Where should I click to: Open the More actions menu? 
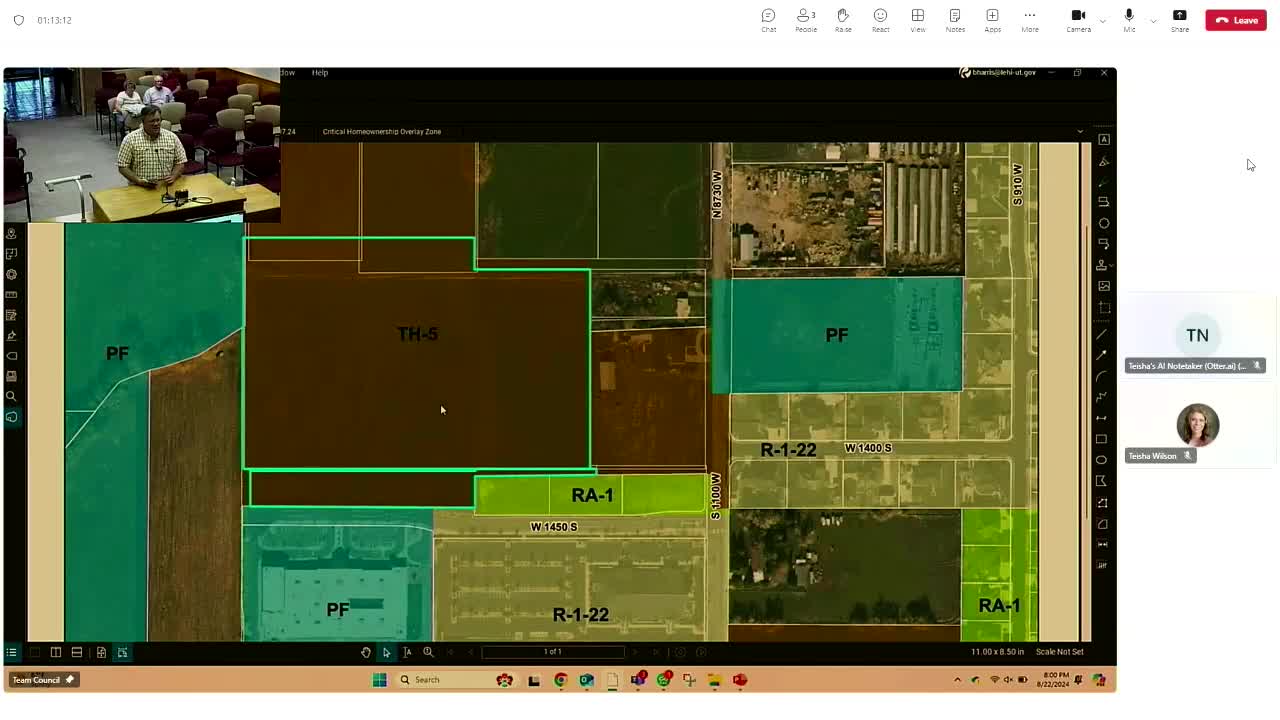[1029, 20]
